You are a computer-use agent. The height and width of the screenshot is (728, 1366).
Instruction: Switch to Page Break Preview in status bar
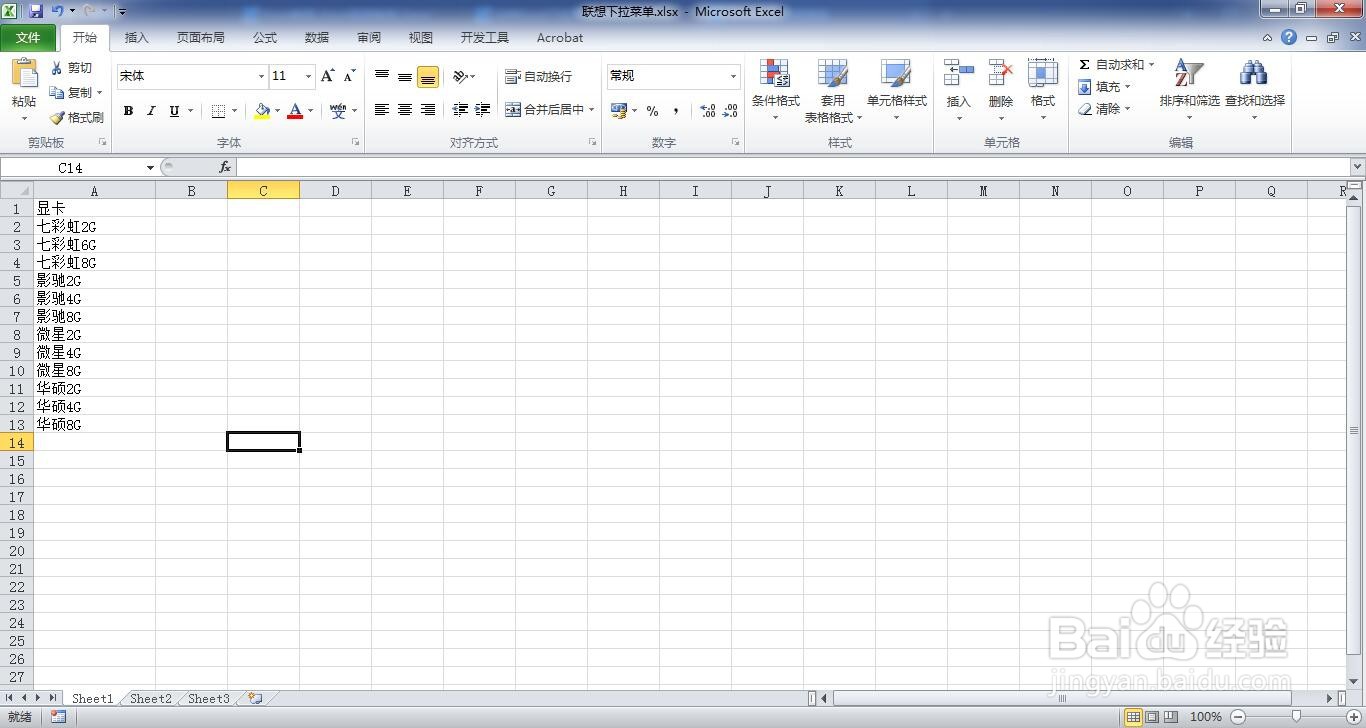tap(1171, 717)
